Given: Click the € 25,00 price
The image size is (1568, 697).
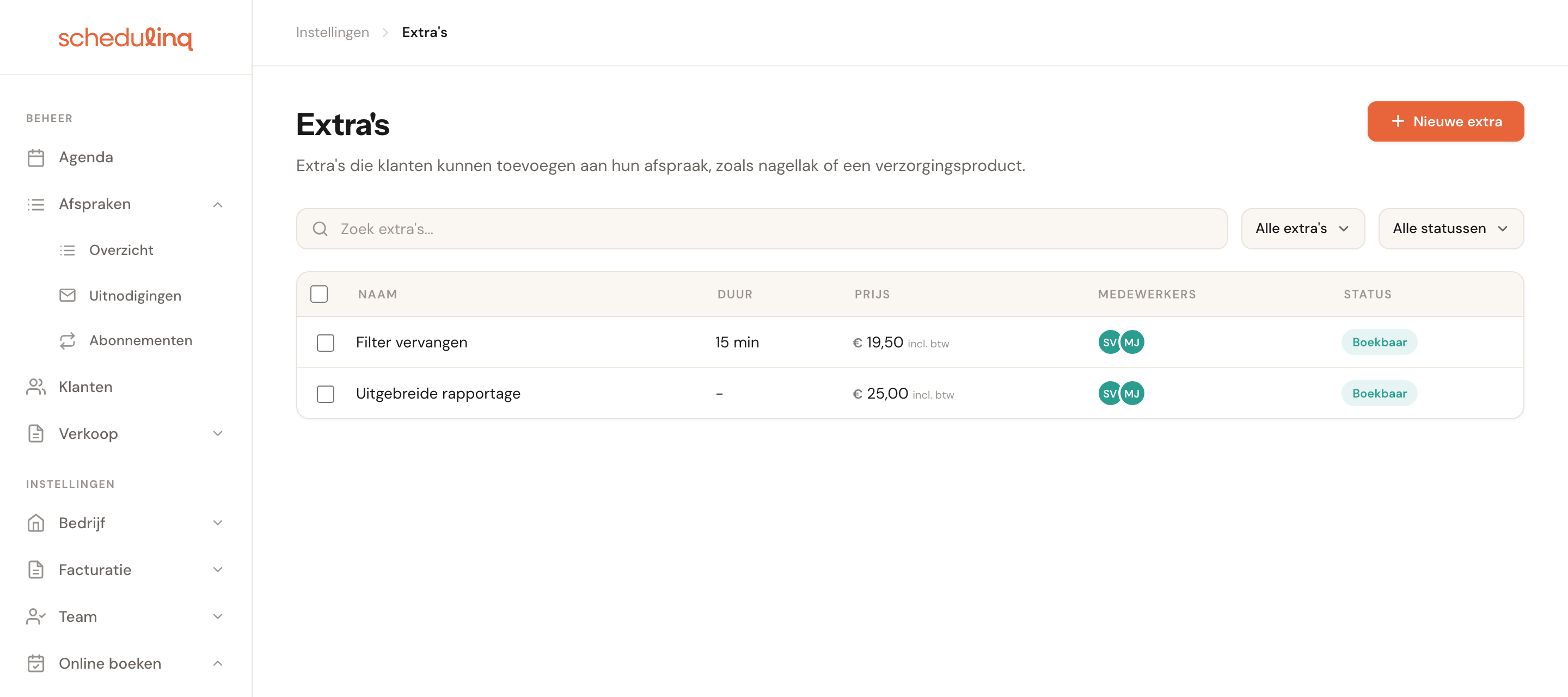Looking at the screenshot, I should [880, 394].
